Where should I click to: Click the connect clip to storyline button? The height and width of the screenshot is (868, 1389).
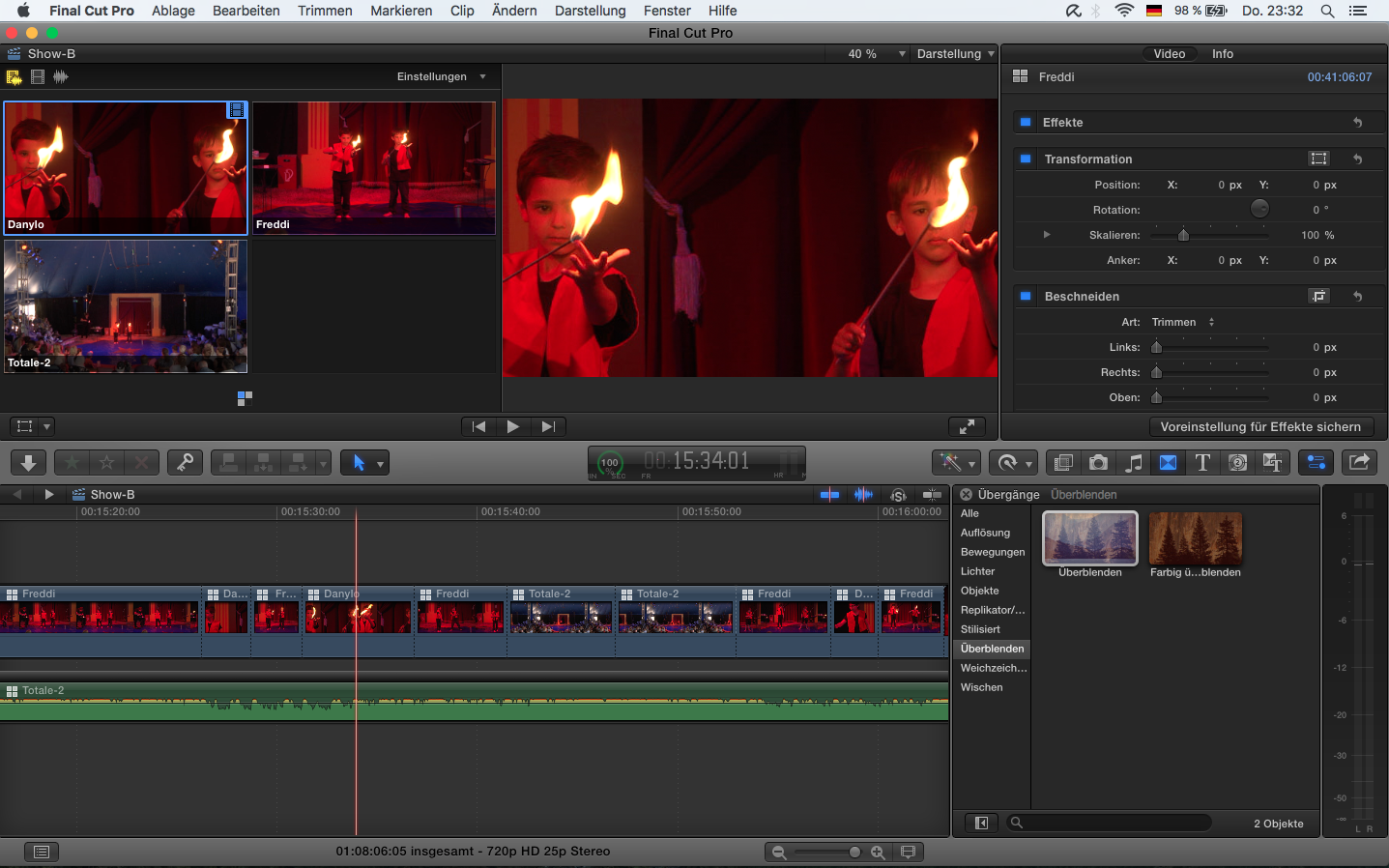pos(228,463)
